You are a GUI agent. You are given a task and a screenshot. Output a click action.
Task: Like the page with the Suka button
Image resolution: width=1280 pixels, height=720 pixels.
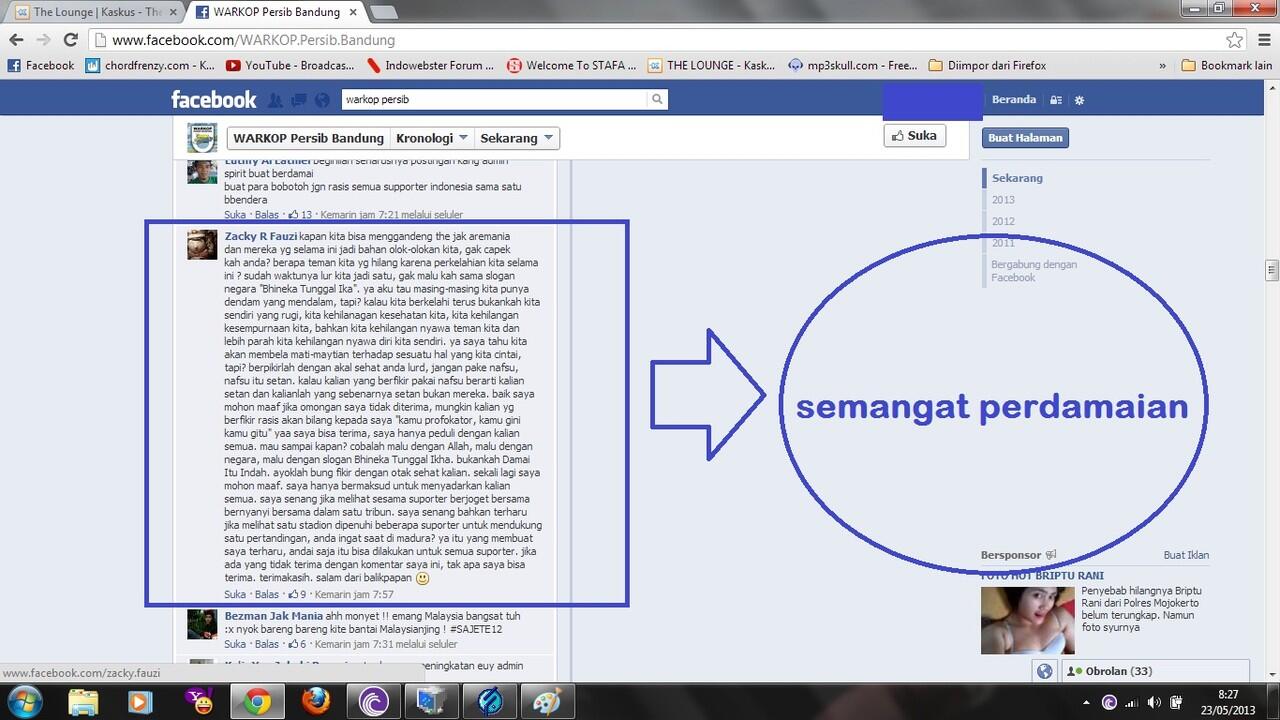(x=914, y=135)
